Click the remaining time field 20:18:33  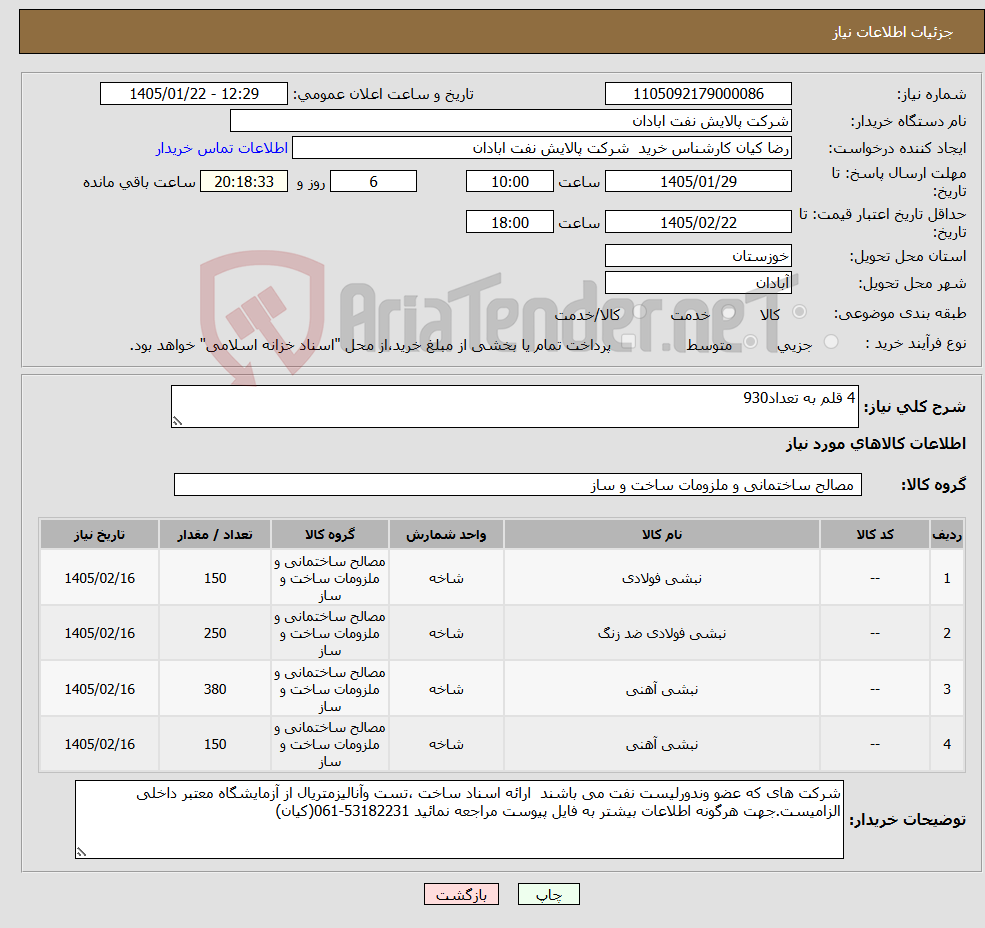(x=244, y=182)
